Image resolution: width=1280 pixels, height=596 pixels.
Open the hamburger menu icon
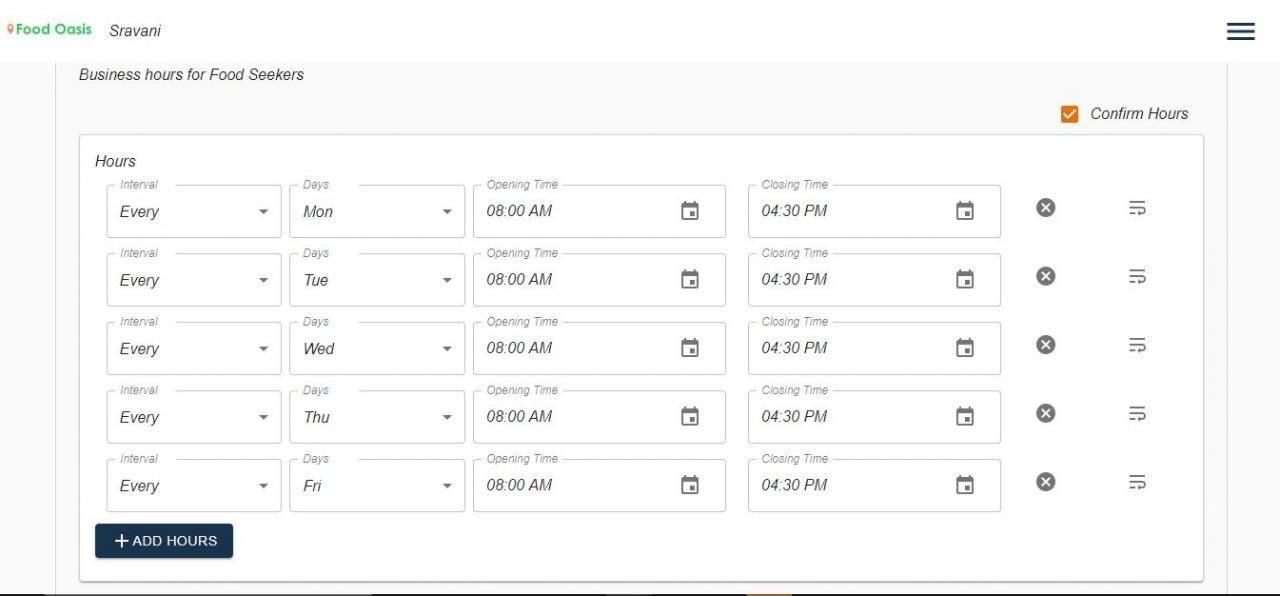tap(1240, 31)
